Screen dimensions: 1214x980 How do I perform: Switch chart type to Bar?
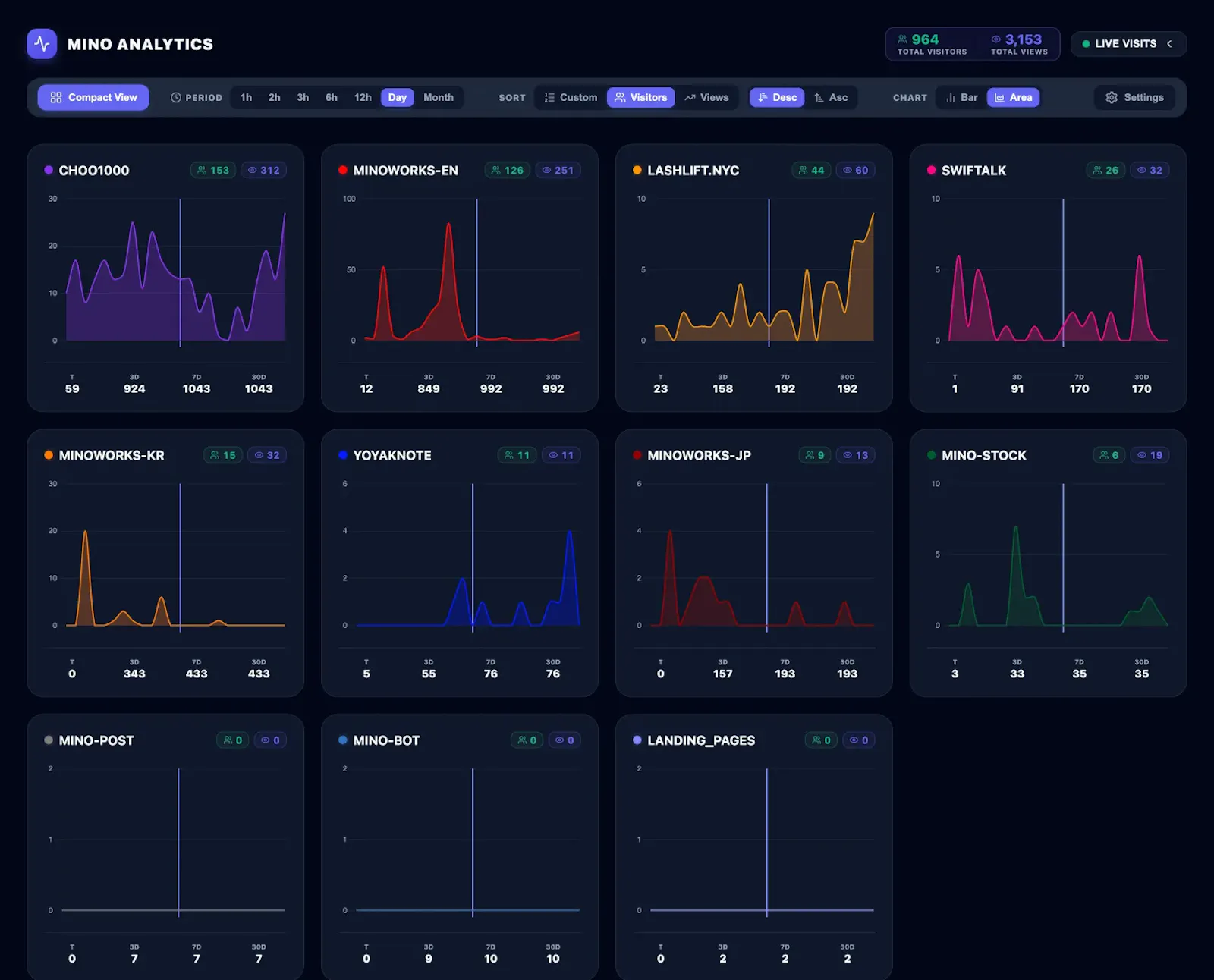961,97
